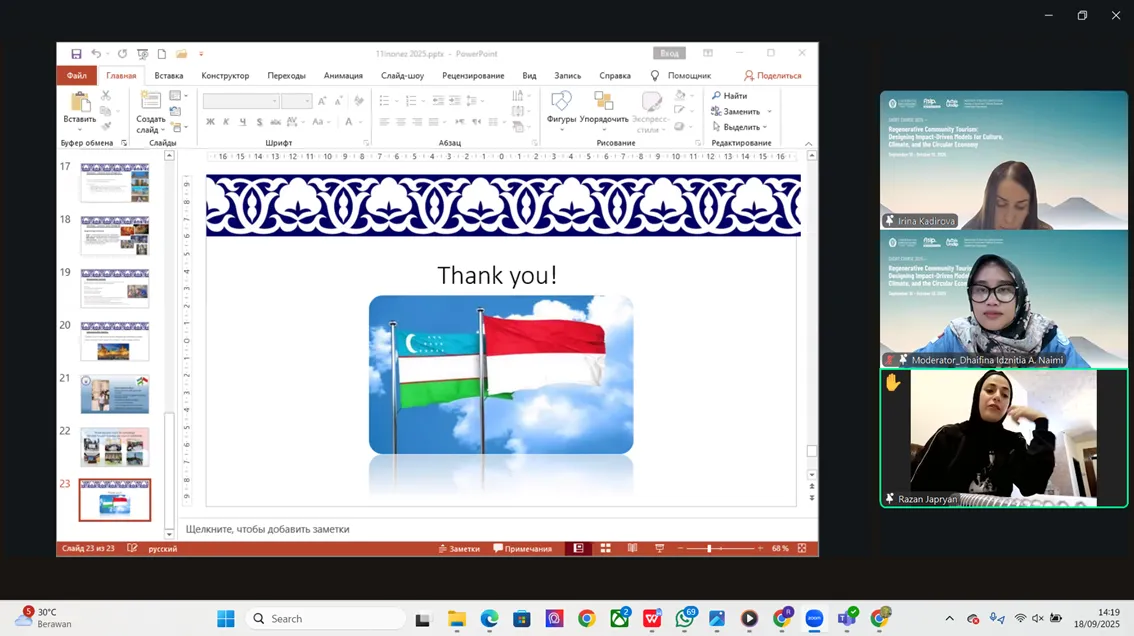Fit slide to current window icon
This screenshot has width=1134, height=636.
pos(801,549)
